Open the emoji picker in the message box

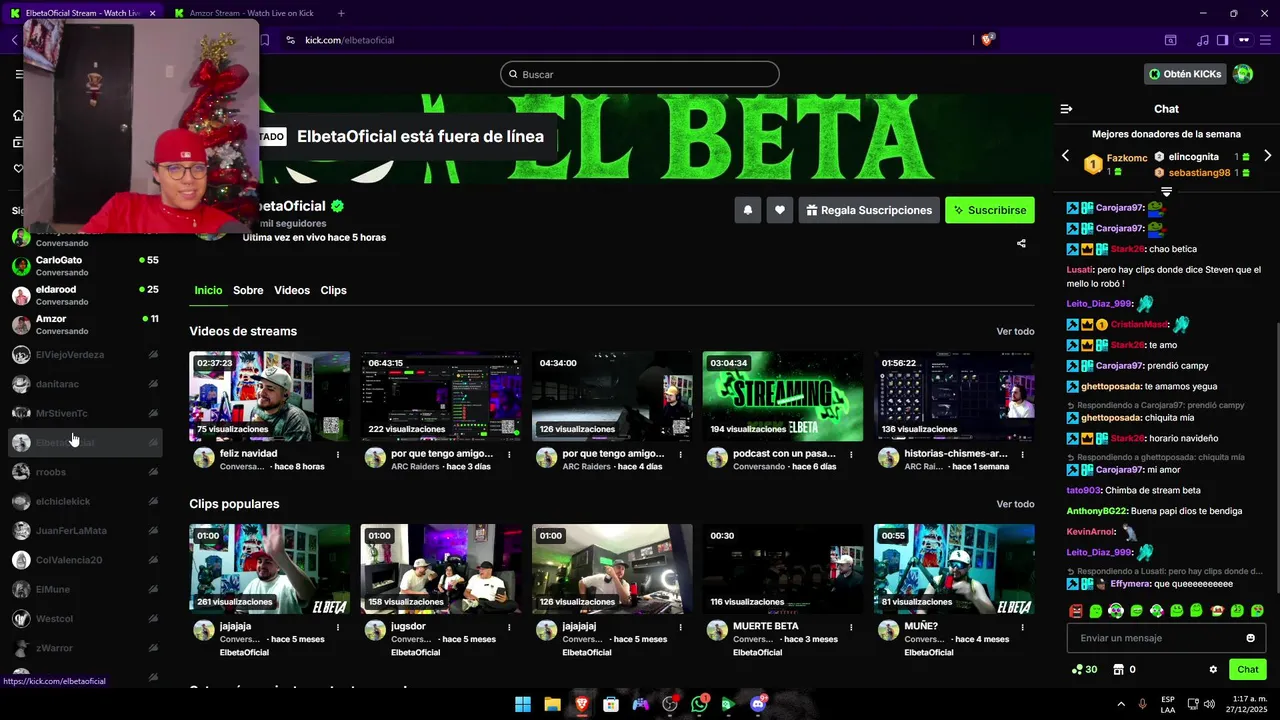point(1250,638)
